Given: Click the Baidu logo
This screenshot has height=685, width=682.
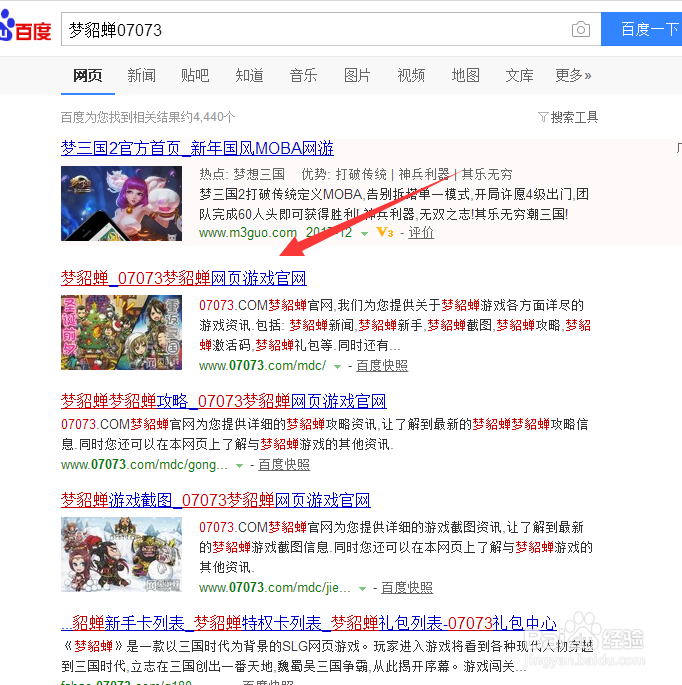Looking at the screenshot, I should (x=25, y=26).
